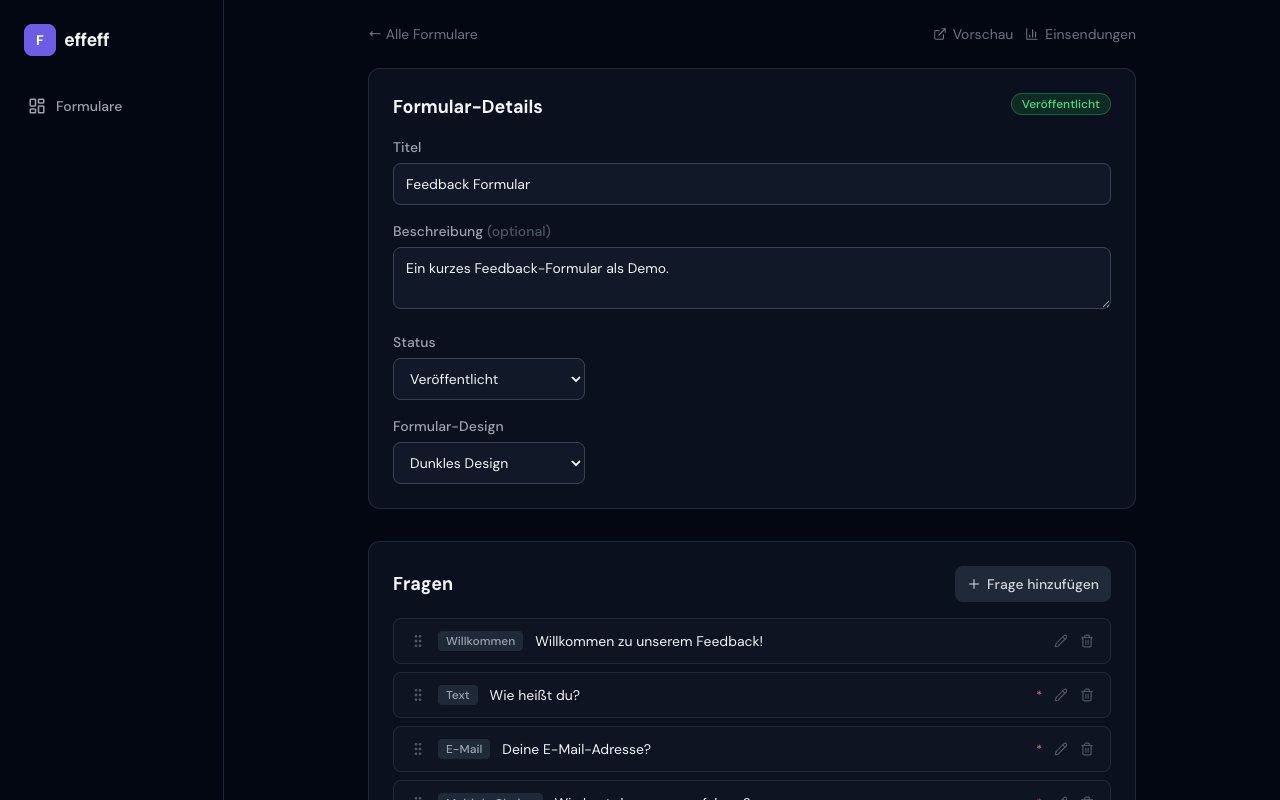Open the Einsendungen submissions page
This screenshot has height=800, width=1280.
click(1080, 34)
